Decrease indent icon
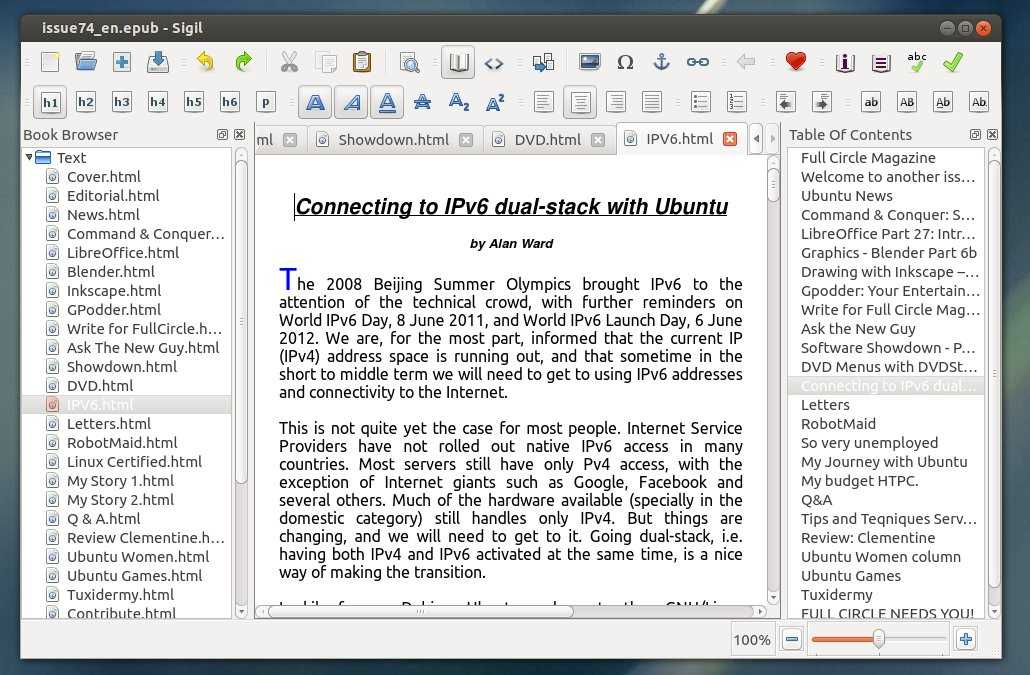This screenshot has height=675, width=1030. tap(786, 102)
